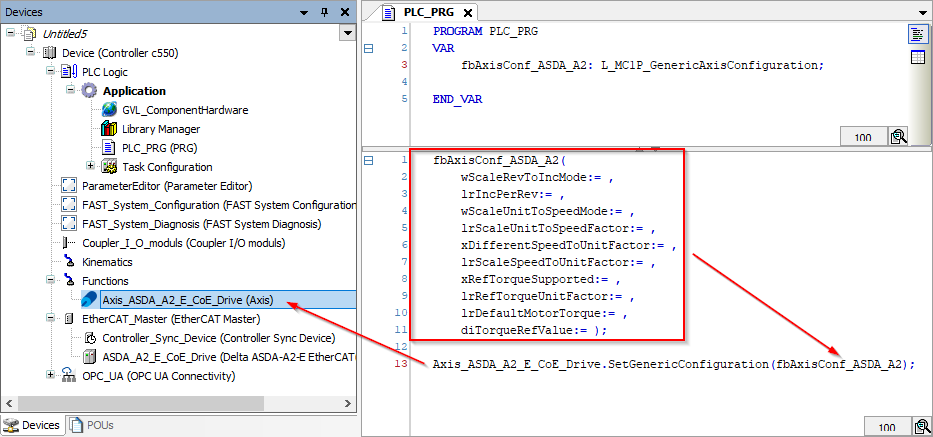Click the FAST_System_Configuration icon

(x=70, y=205)
